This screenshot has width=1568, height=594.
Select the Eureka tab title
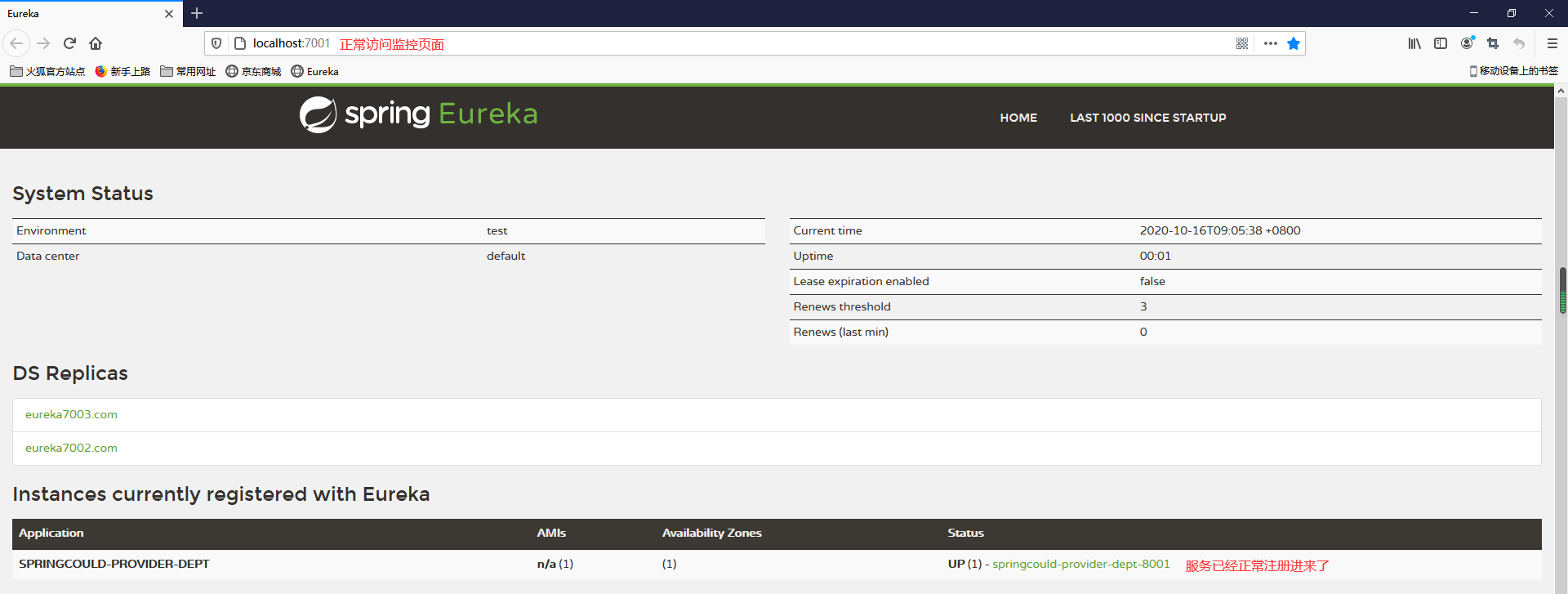[x=23, y=14]
